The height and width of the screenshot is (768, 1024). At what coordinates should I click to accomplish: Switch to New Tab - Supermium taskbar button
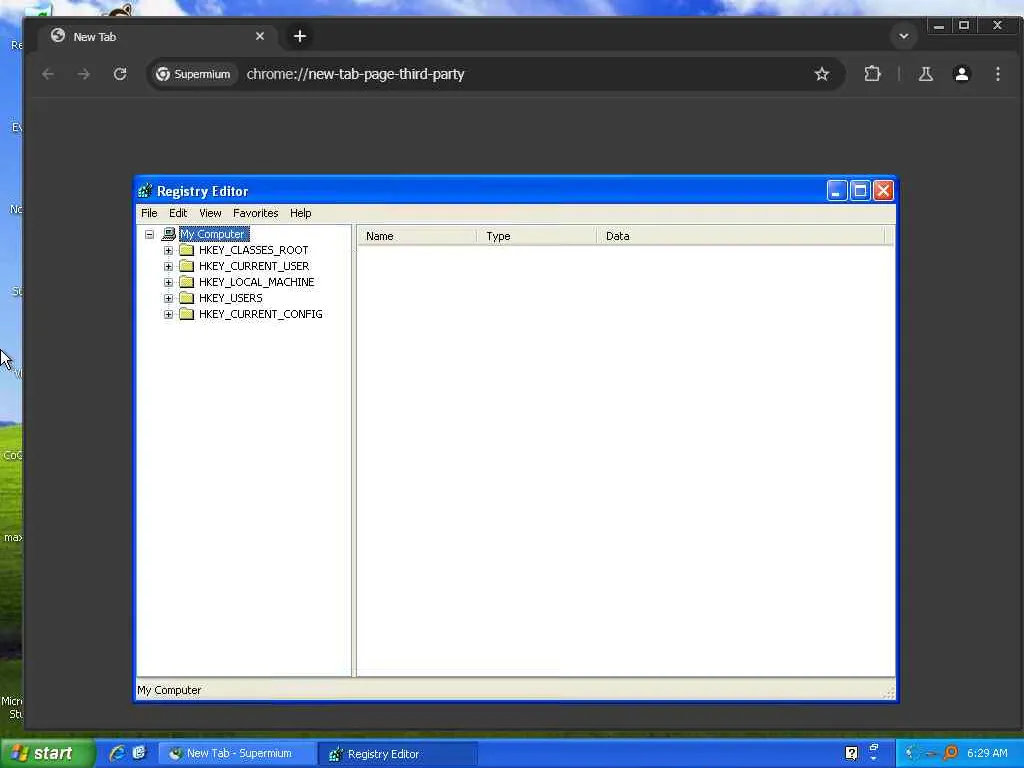(236, 754)
